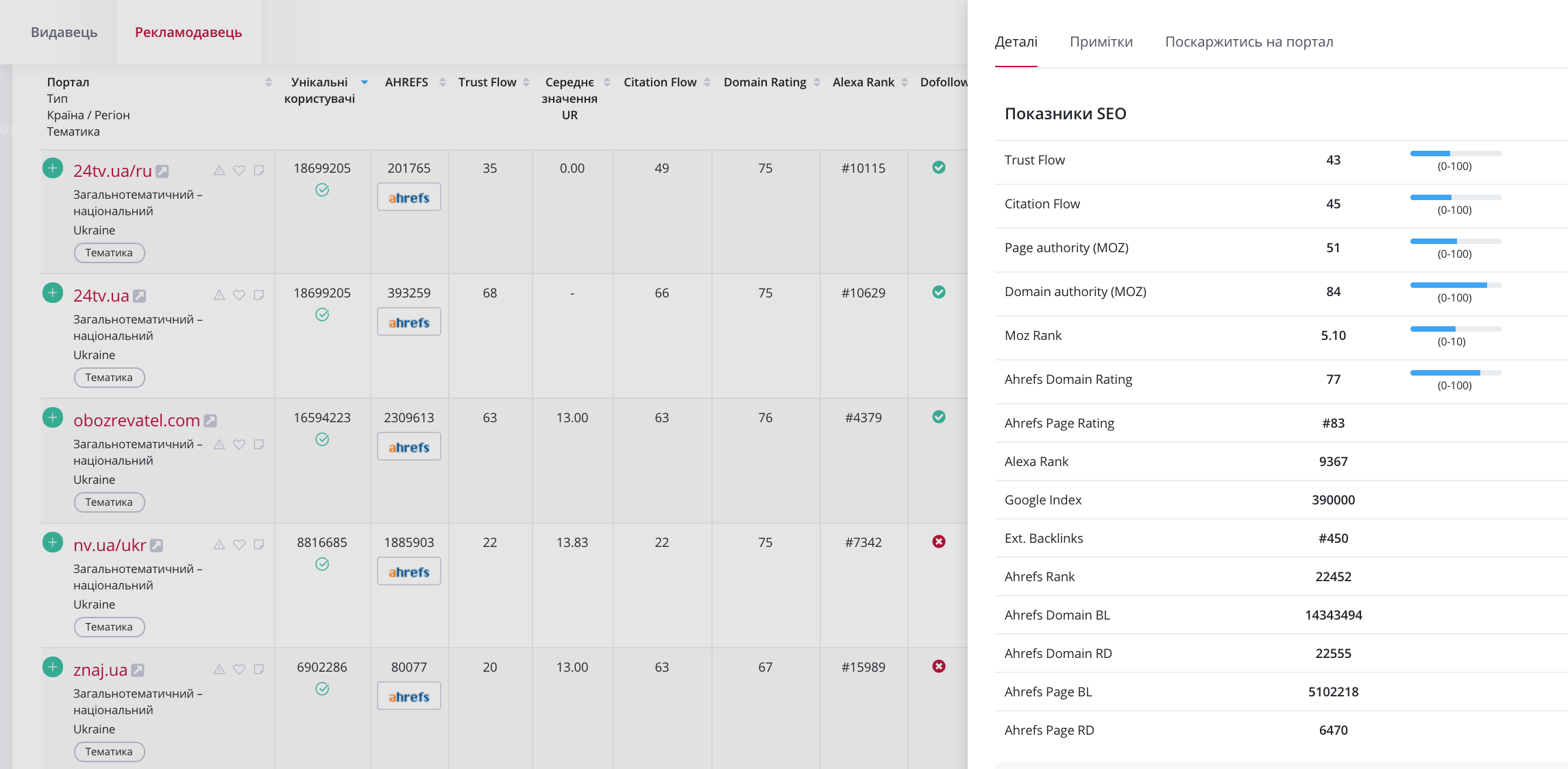Open external link icon next to 24tv.ua
This screenshot has height=769, width=1568.
tap(140, 296)
